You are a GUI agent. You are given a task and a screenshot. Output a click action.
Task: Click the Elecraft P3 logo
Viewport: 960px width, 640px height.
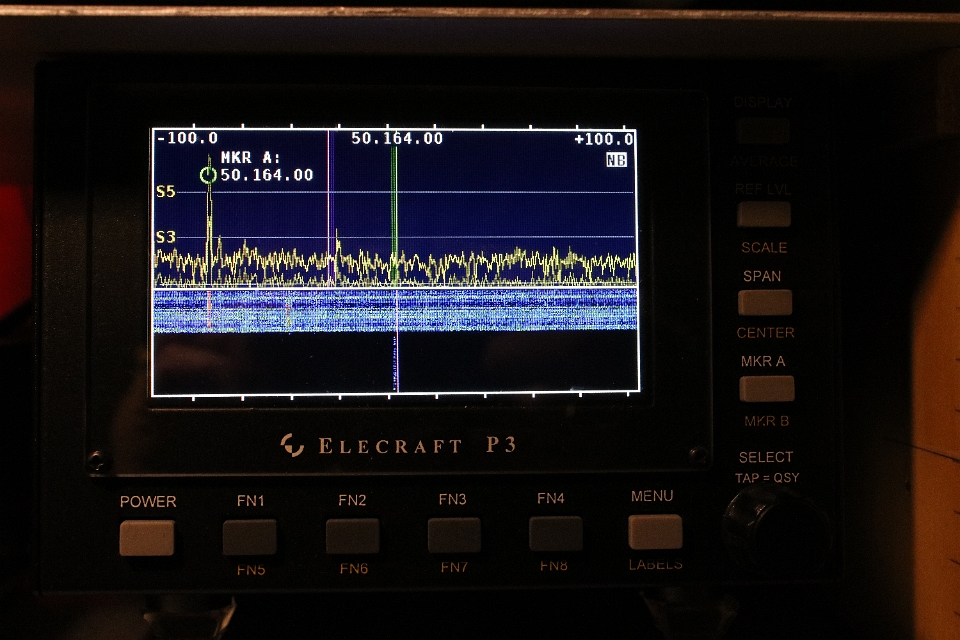(x=399, y=445)
